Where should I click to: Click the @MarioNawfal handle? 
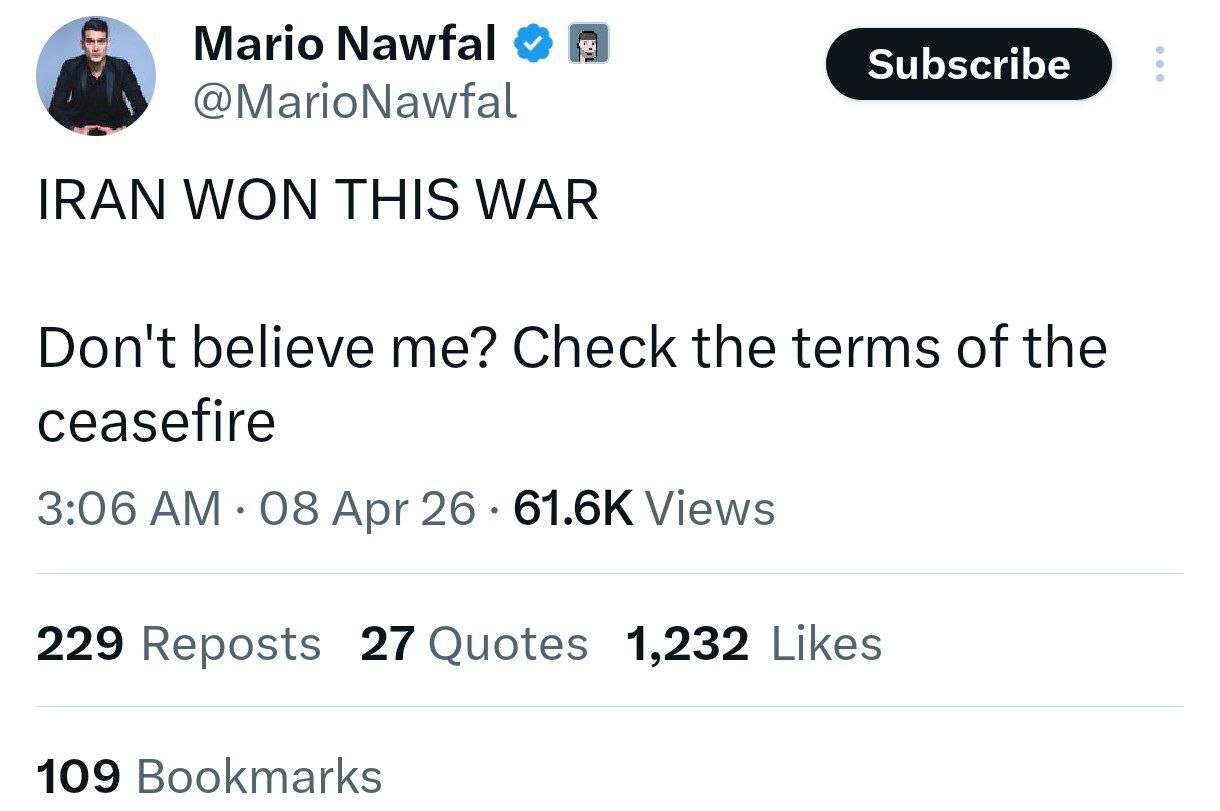353,101
